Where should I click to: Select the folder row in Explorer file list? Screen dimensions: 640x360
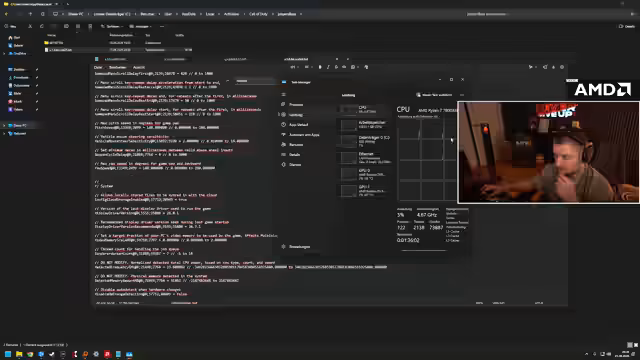pos(118,42)
